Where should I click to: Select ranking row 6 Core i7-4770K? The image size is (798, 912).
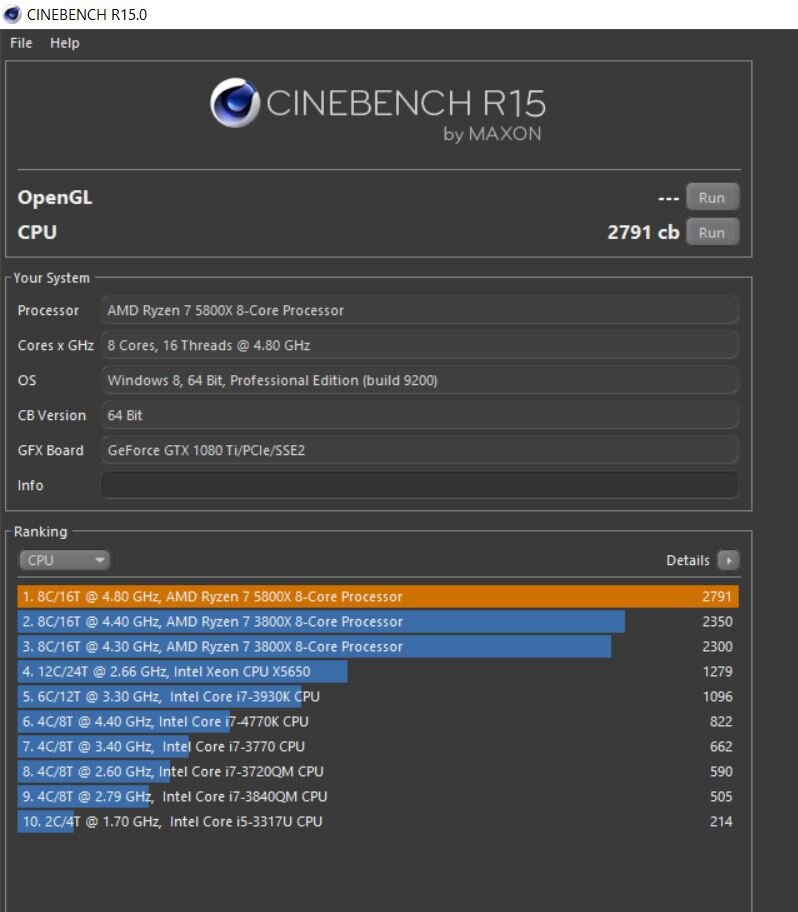(378, 721)
